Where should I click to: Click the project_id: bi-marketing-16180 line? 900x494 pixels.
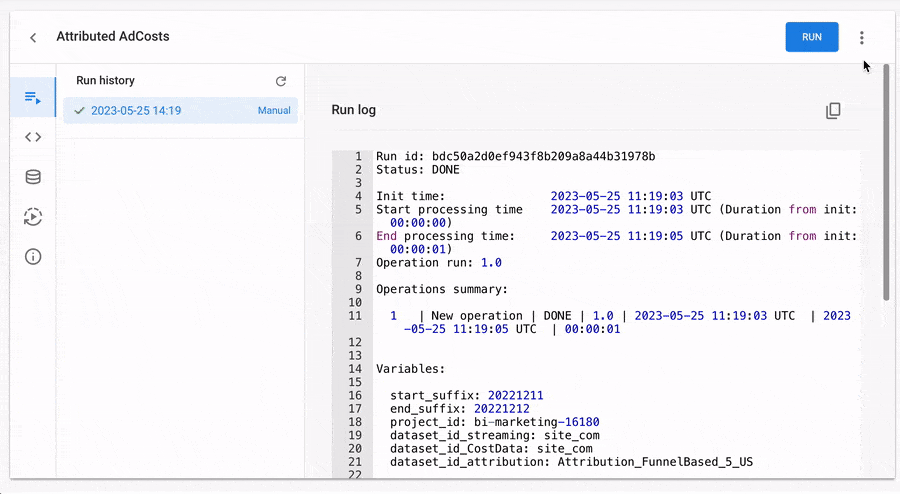tap(495, 422)
